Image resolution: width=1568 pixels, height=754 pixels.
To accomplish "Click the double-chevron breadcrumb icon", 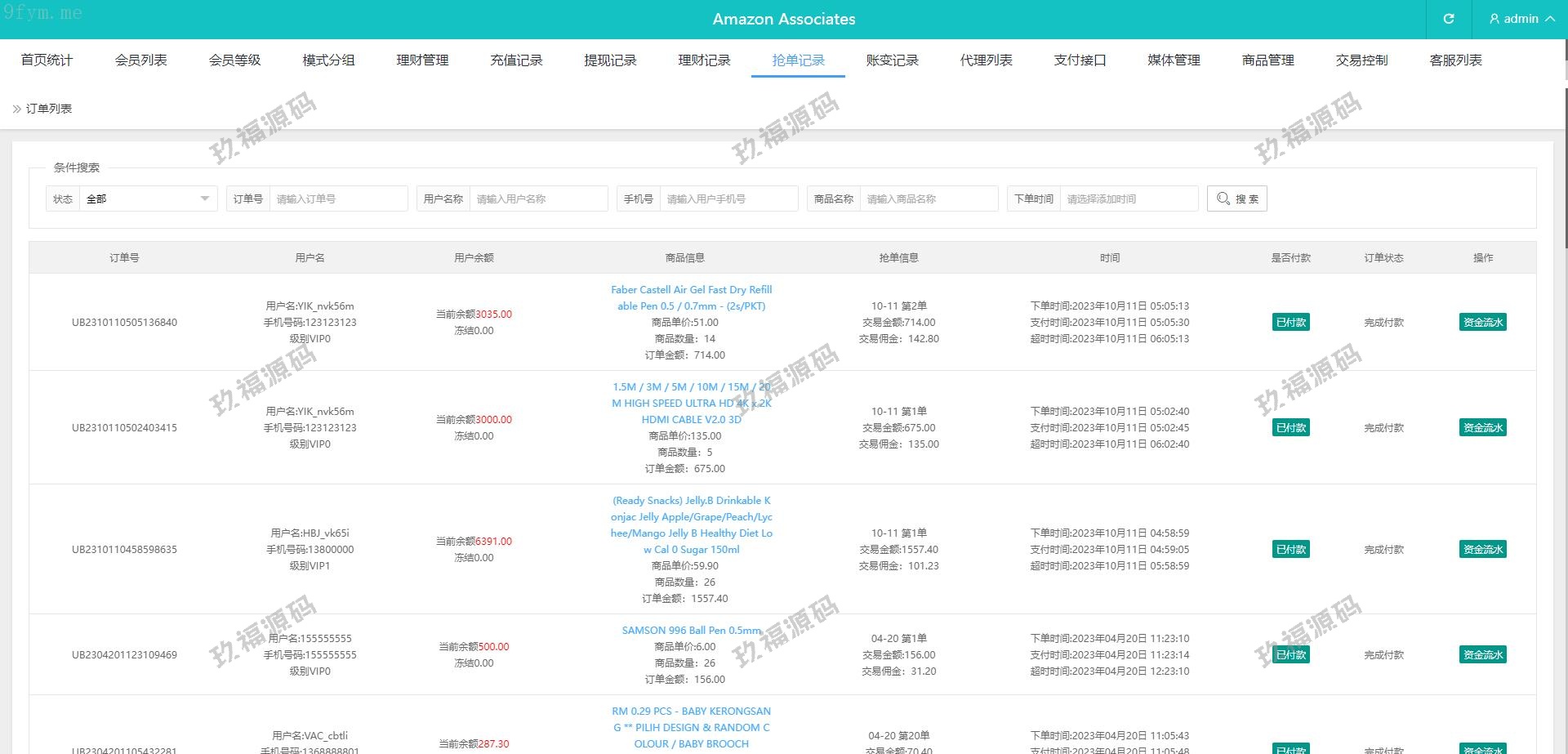I will point(16,109).
